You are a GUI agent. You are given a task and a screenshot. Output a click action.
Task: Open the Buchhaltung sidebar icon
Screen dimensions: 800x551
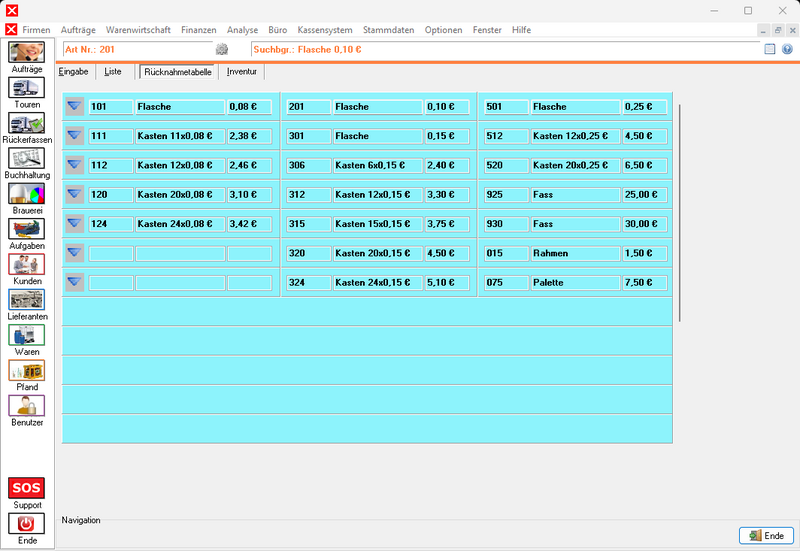pos(27,158)
